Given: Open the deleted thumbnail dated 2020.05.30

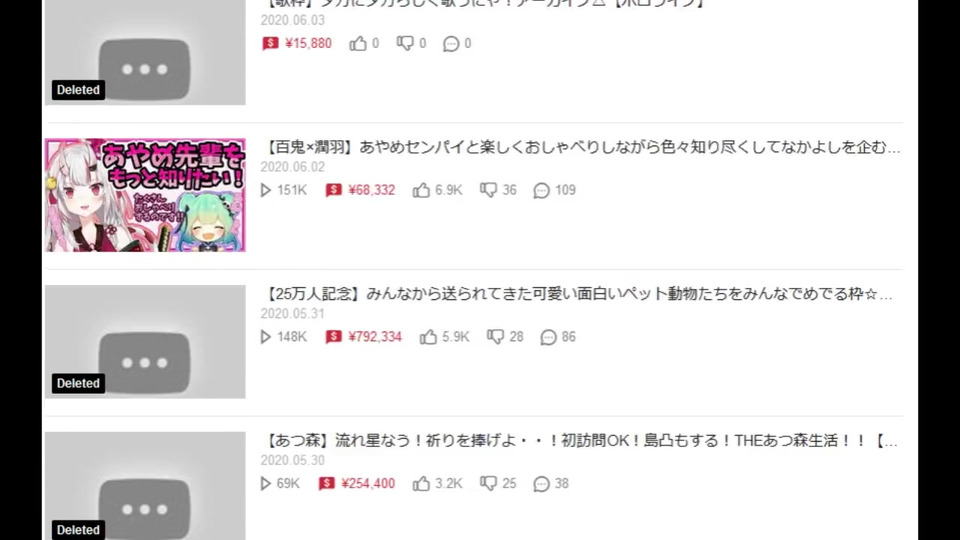Looking at the screenshot, I should 145,486.
